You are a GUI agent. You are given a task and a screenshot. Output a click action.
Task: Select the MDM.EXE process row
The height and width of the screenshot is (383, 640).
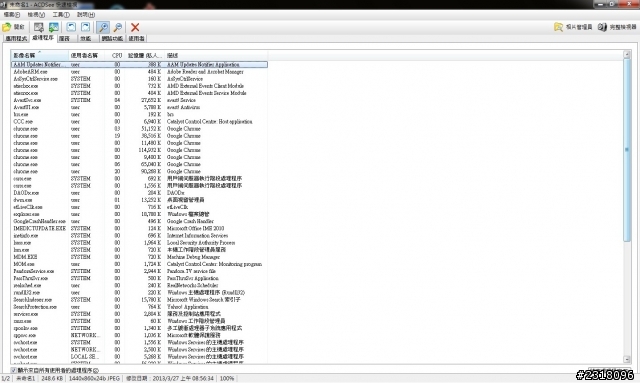point(139,257)
